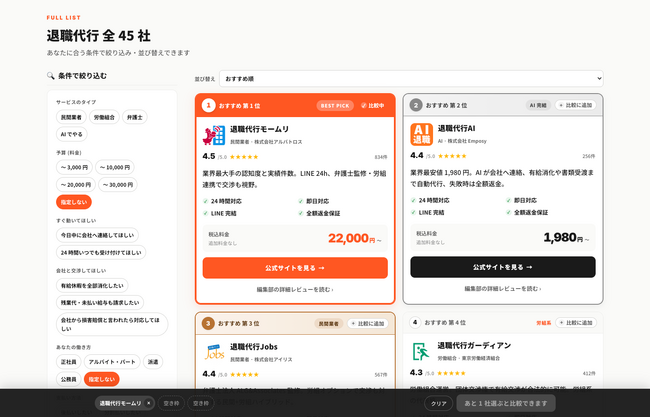Click the 退職代行モームリ logo icon

click(x=214, y=136)
